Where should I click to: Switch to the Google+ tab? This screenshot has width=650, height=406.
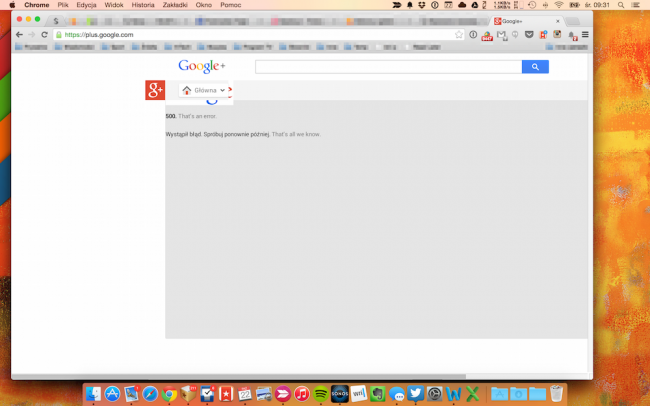(526, 21)
